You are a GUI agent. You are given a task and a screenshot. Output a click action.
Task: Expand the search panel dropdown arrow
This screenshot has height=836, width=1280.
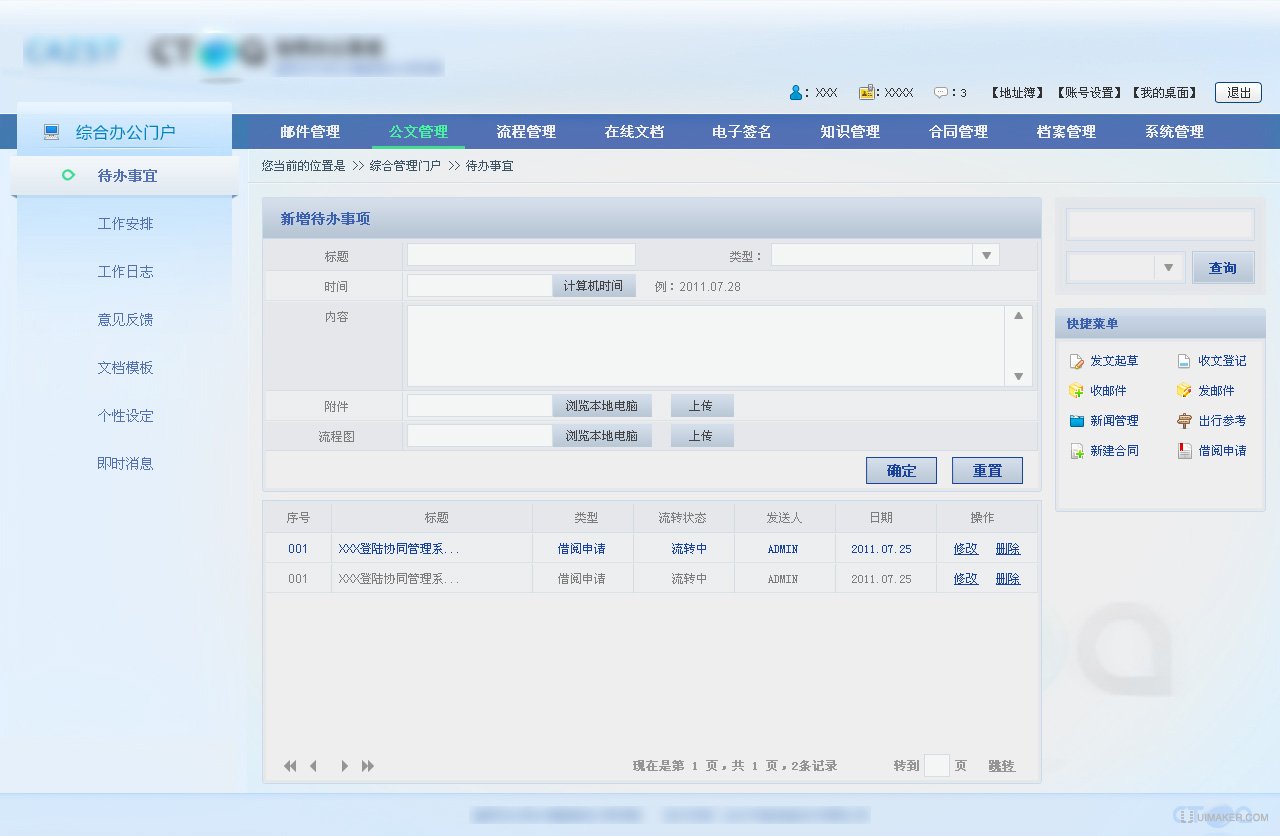coord(1168,267)
